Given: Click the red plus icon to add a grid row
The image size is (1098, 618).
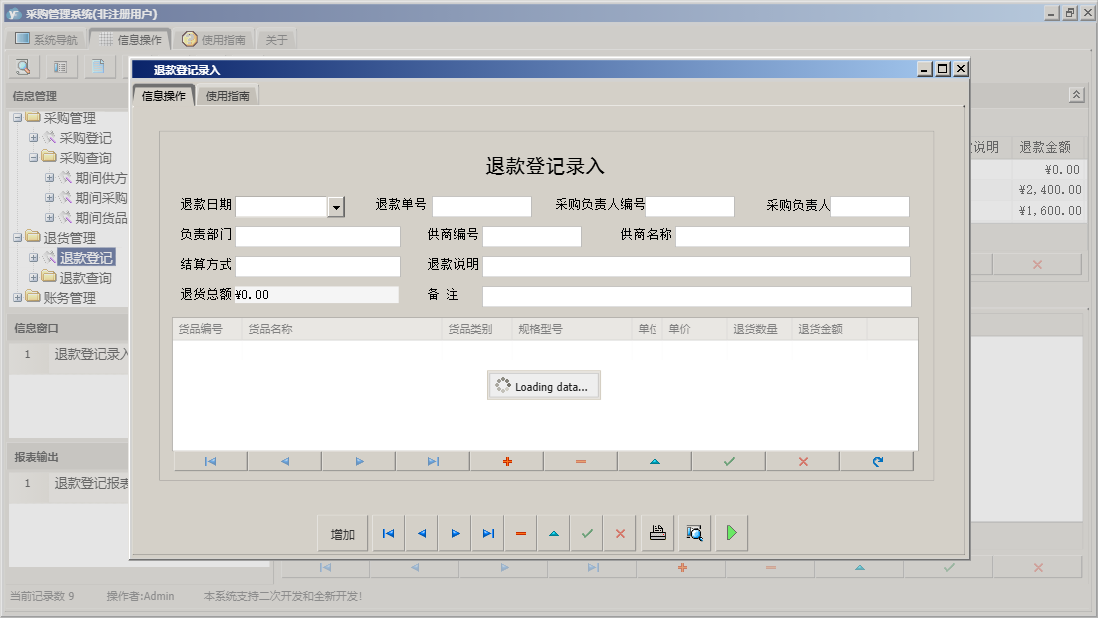Looking at the screenshot, I should point(506,461).
